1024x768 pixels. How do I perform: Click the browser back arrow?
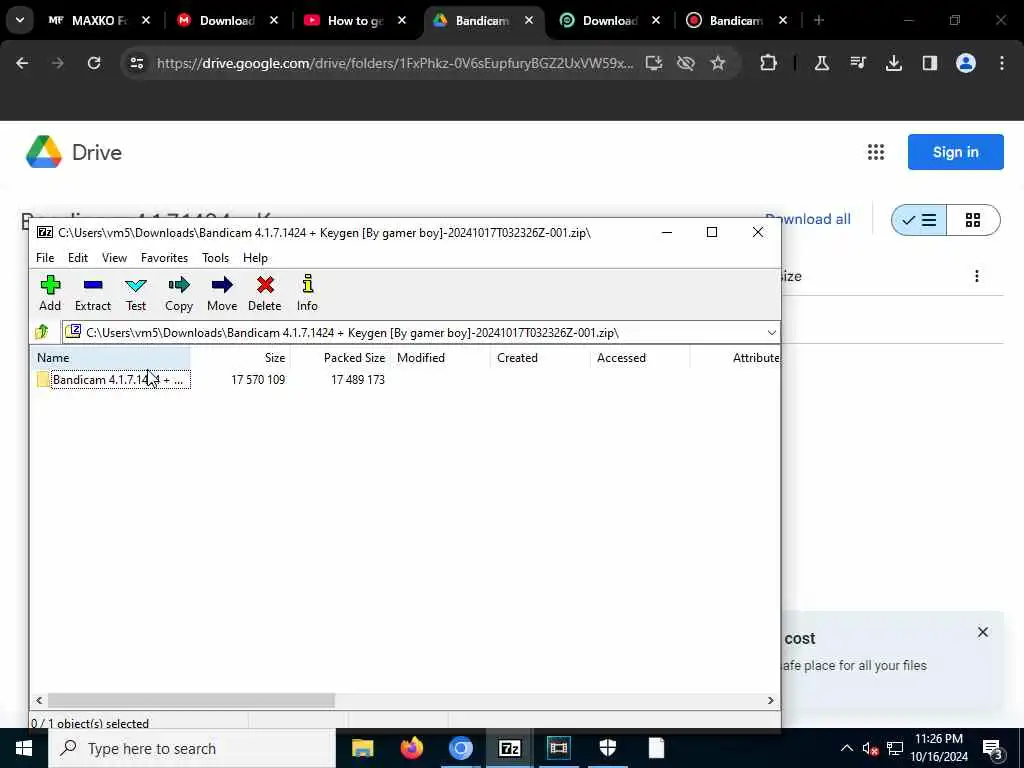point(22,63)
